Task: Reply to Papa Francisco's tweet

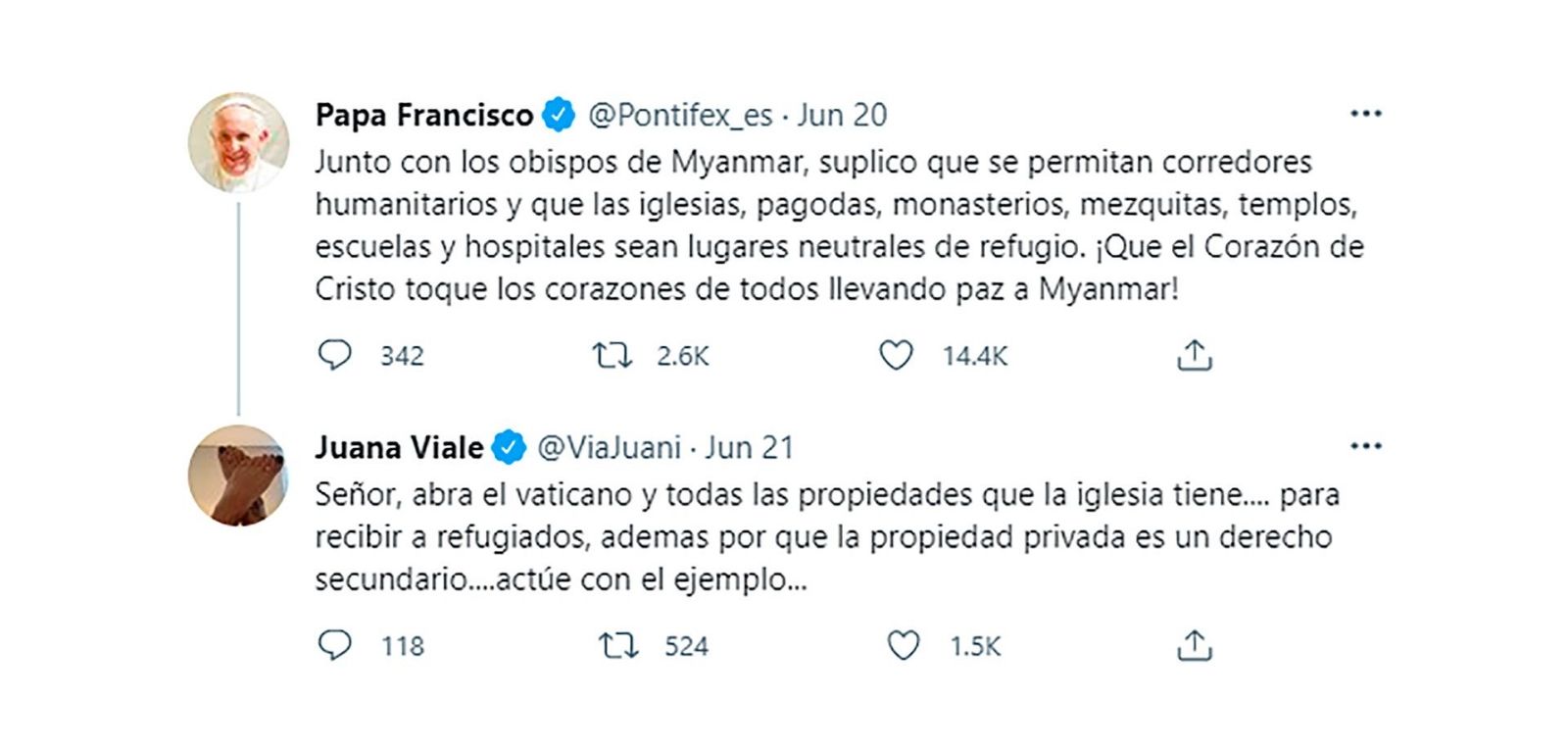Action: click(335, 355)
